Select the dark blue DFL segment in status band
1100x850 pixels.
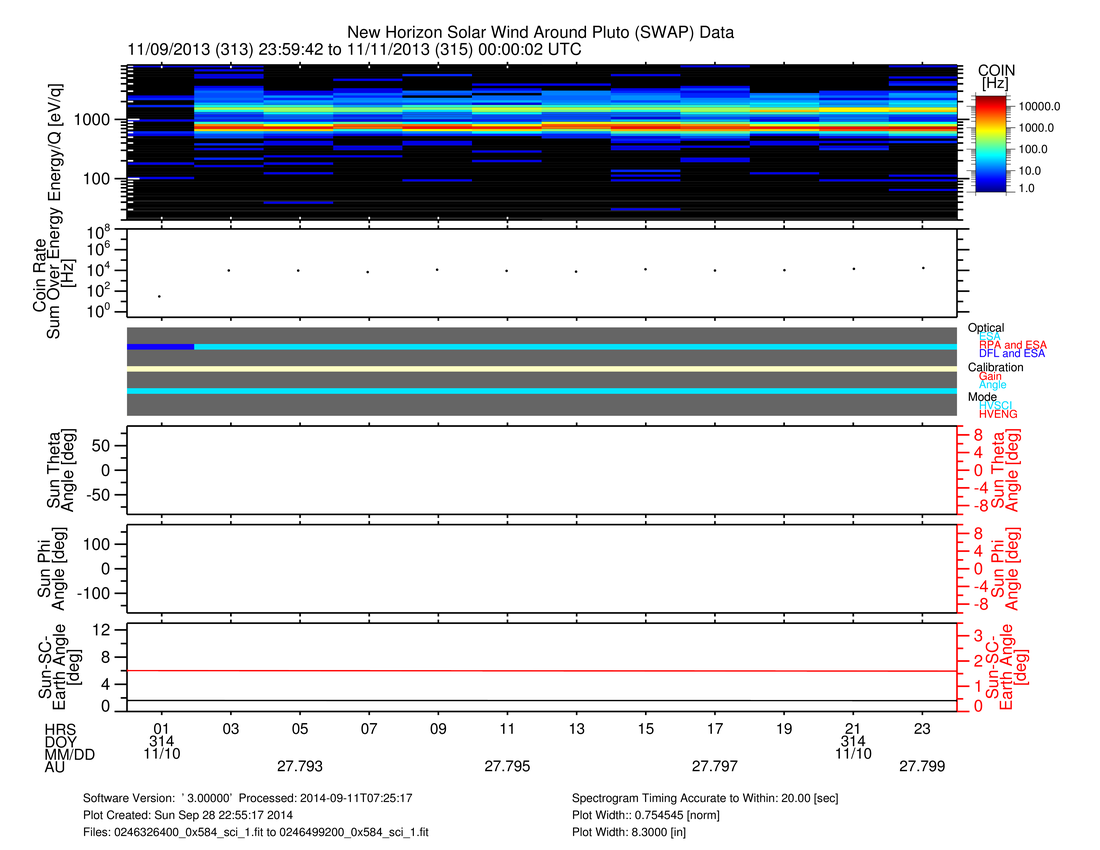point(160,346)
